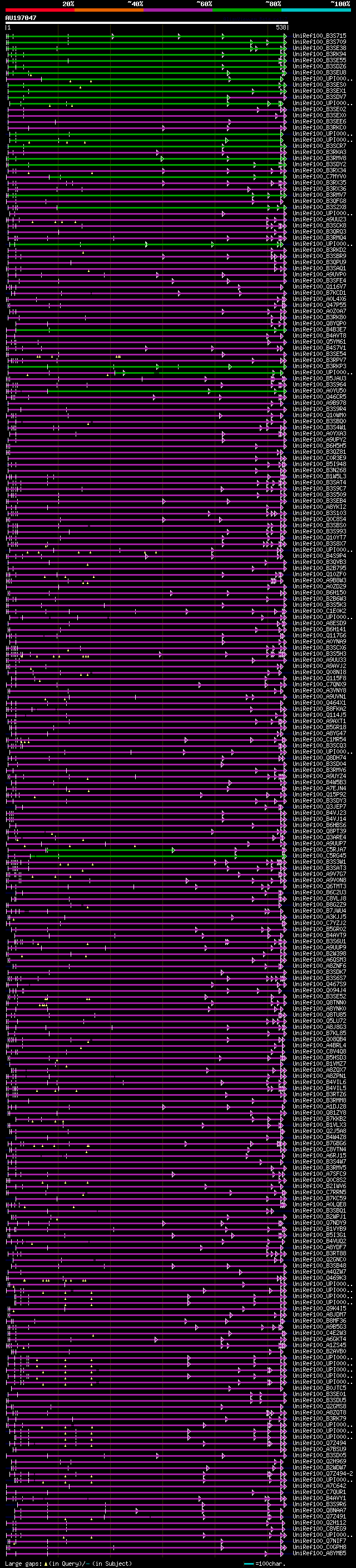This screenshot has height=1568, width=356.
Task: Click the cyan ~100% identity color segment
Action: point(317,10)
